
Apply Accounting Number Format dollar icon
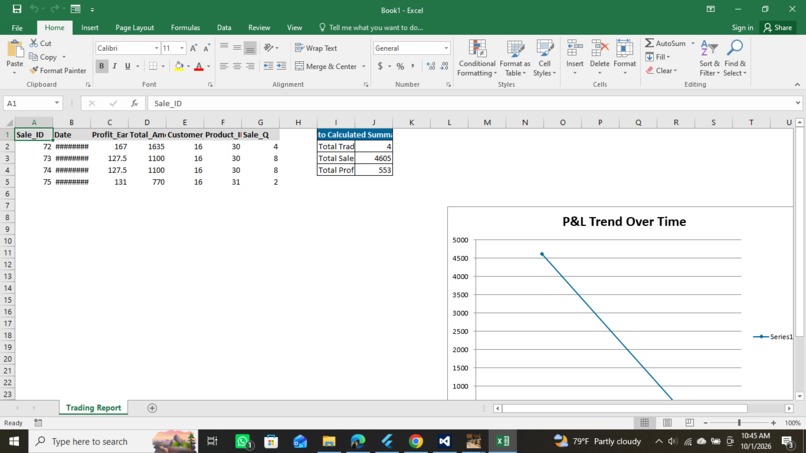tap(380, 66)
